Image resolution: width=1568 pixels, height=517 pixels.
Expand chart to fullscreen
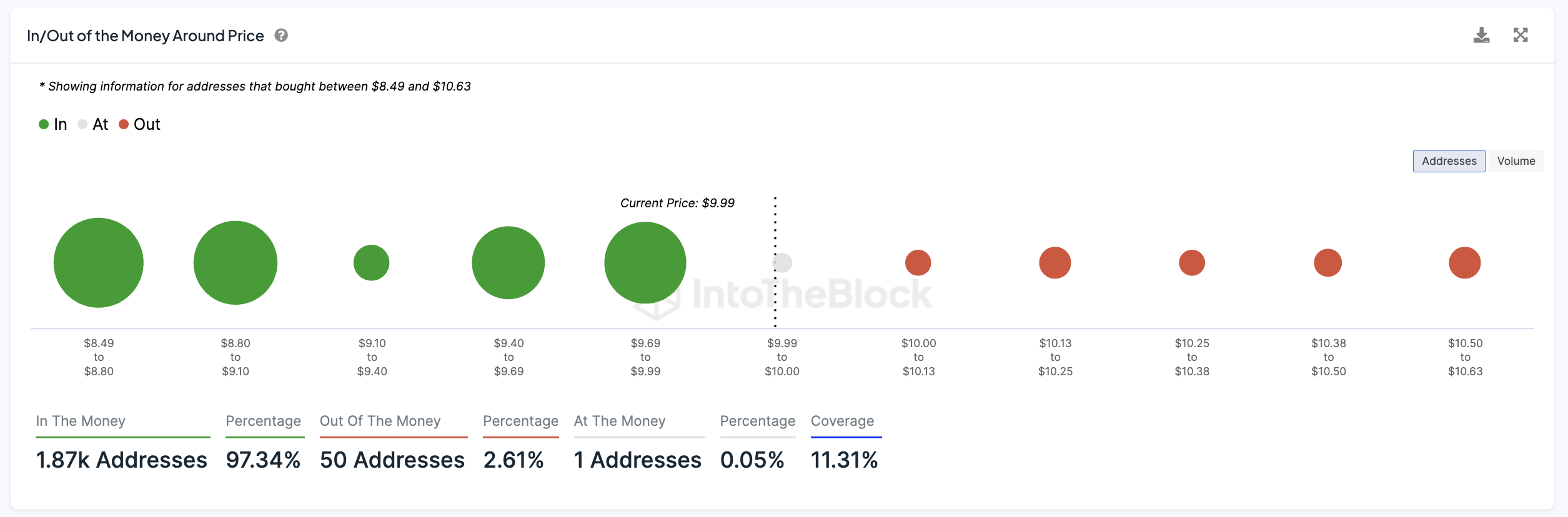click(1521, 35)
